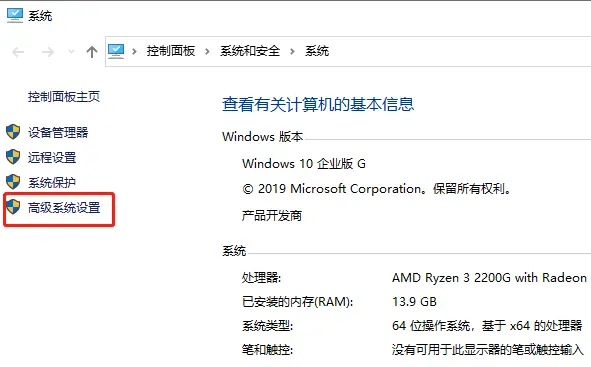Viewport: 591px width, 367px height.
Task: Click shield icon beside 系统保护
Action: click(13, 182)
